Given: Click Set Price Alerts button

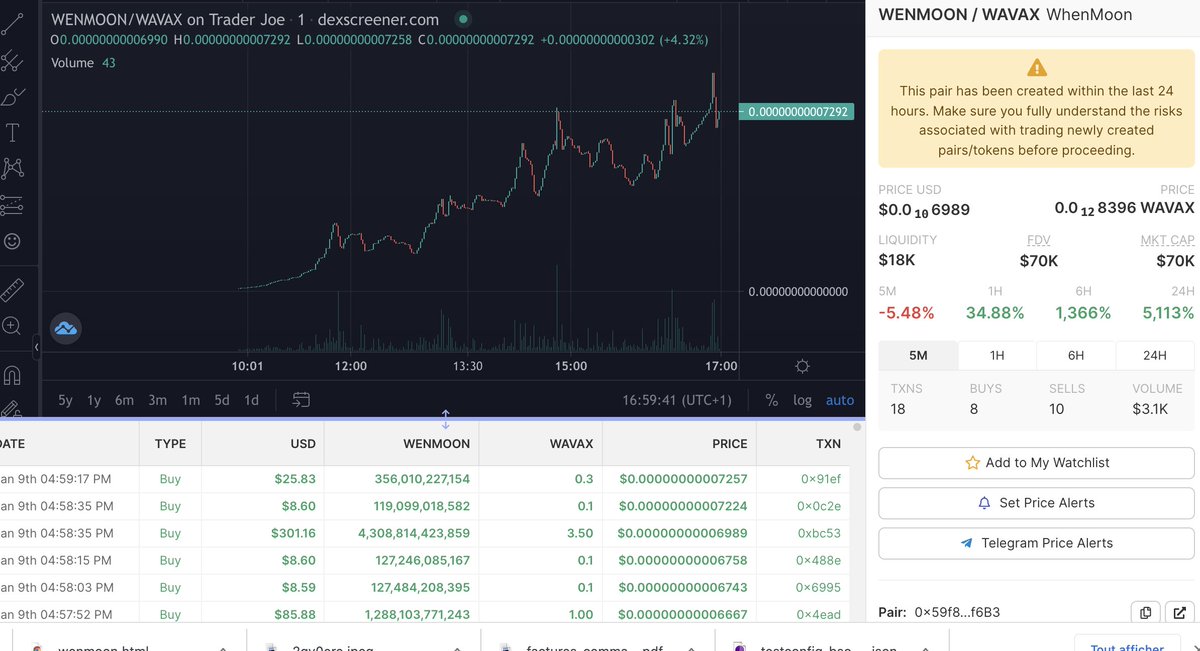Looking at the screenshot, I should click(1036, 503).
